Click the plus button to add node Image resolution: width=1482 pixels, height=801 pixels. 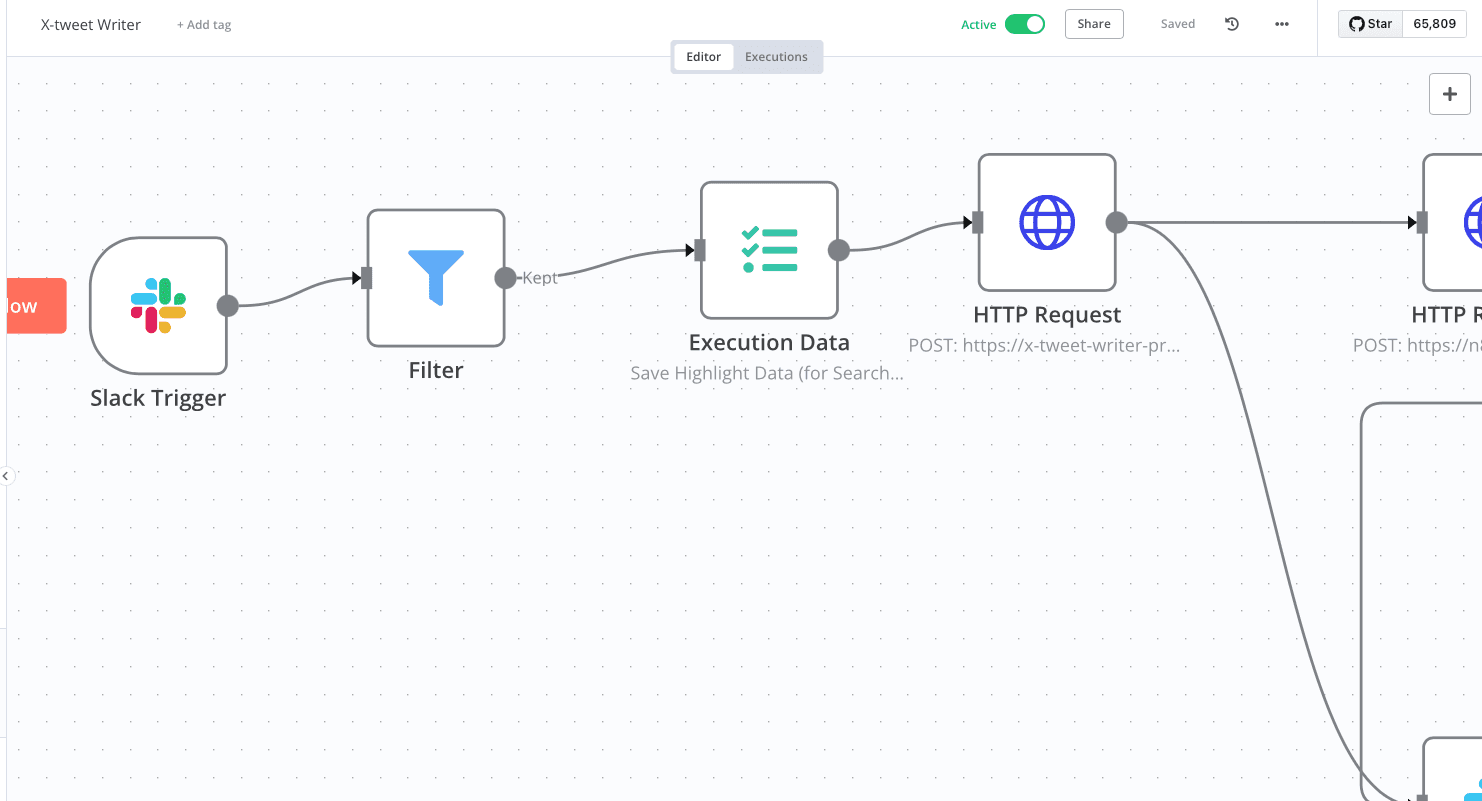click(x=1450, y=94)
